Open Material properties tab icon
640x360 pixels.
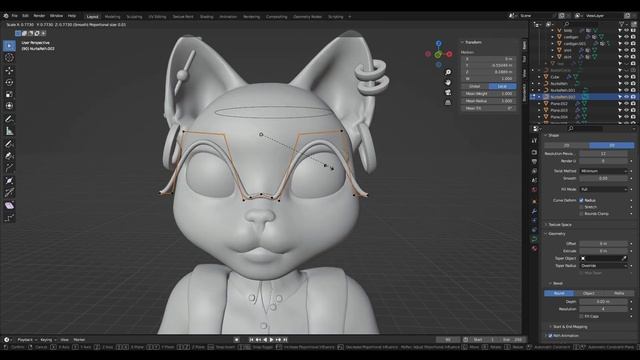pyautogui.click(x=534, y=248)
